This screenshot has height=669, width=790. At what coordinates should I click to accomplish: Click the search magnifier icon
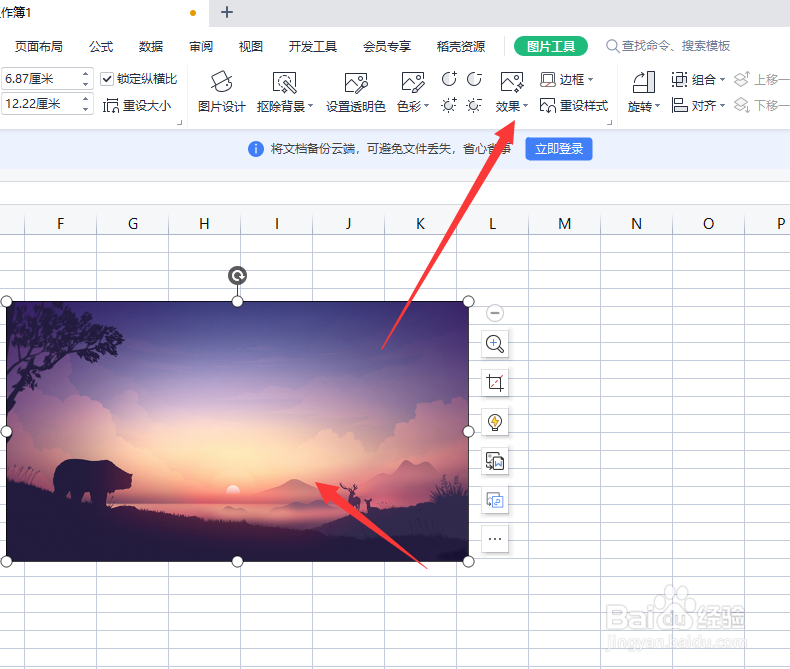(612, 46)
